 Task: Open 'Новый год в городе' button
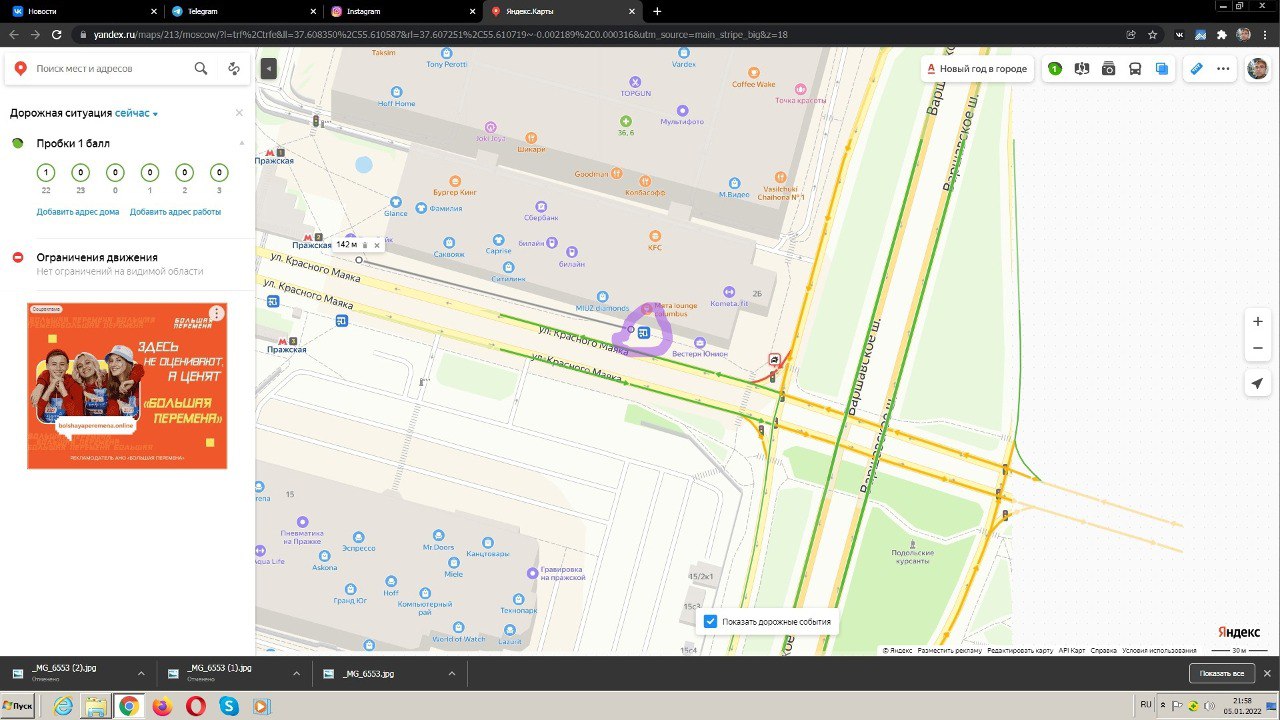[977, 69]
